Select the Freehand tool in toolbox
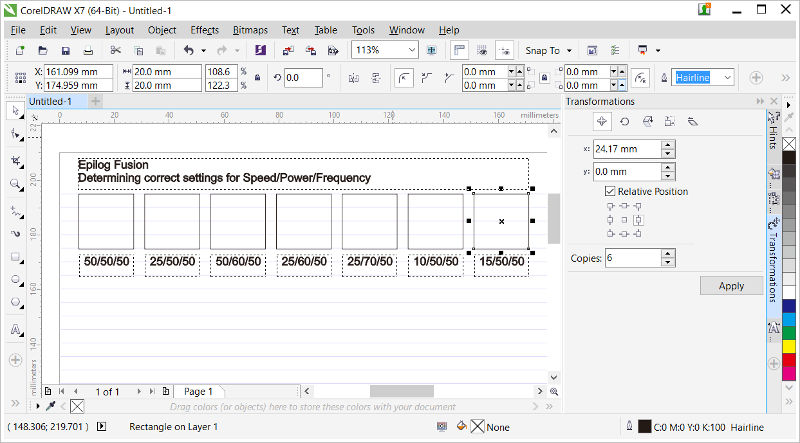The height and width of the screenshot is (443, 800). [15, 211]
